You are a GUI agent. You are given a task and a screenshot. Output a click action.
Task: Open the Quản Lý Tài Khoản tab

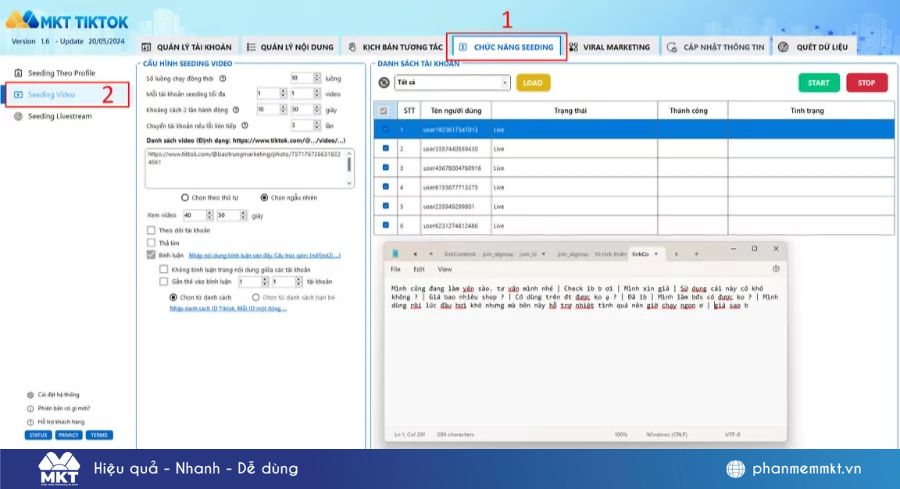[x=187, y=47]
